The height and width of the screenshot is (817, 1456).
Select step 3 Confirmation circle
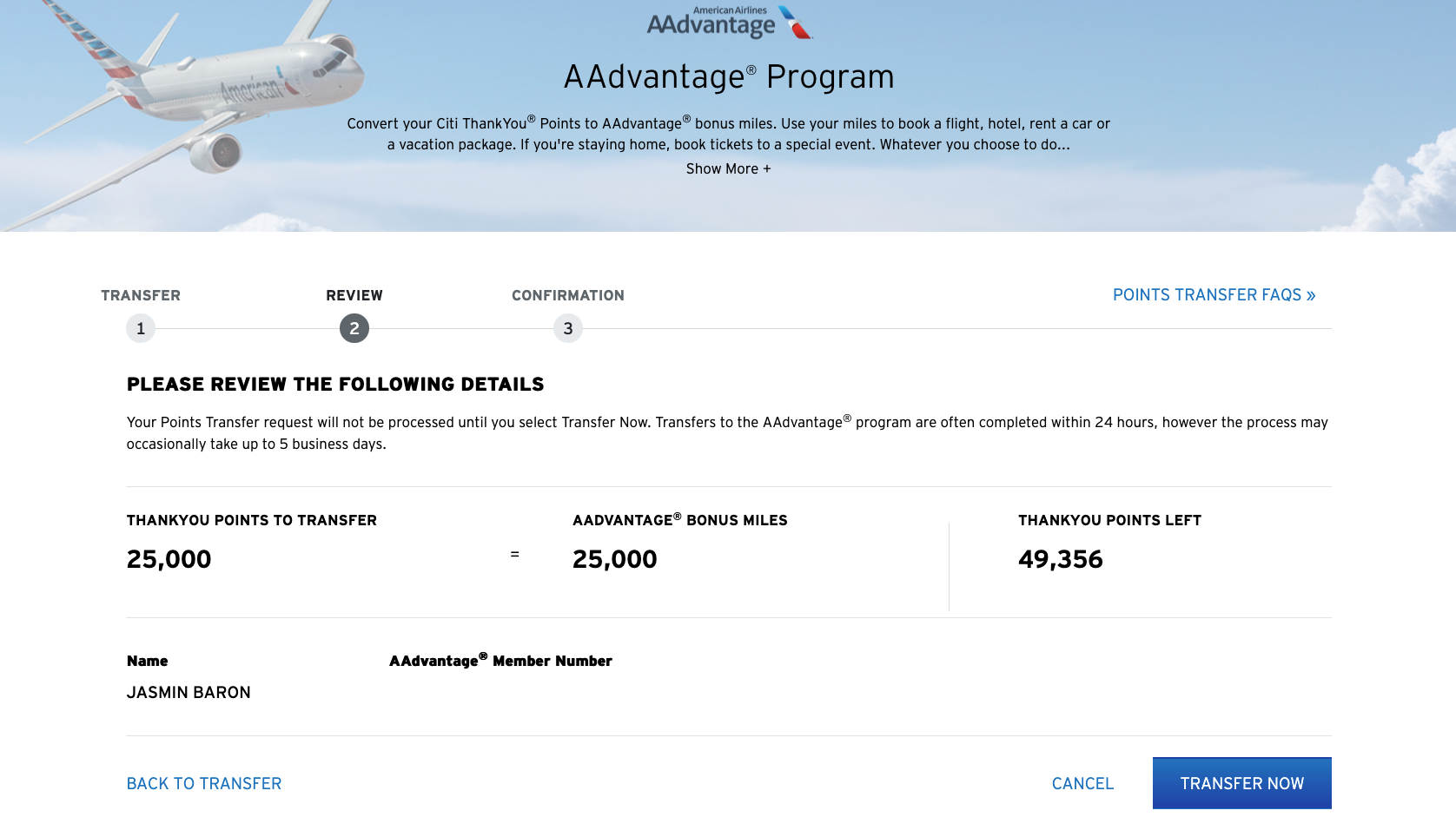(568, 328)
